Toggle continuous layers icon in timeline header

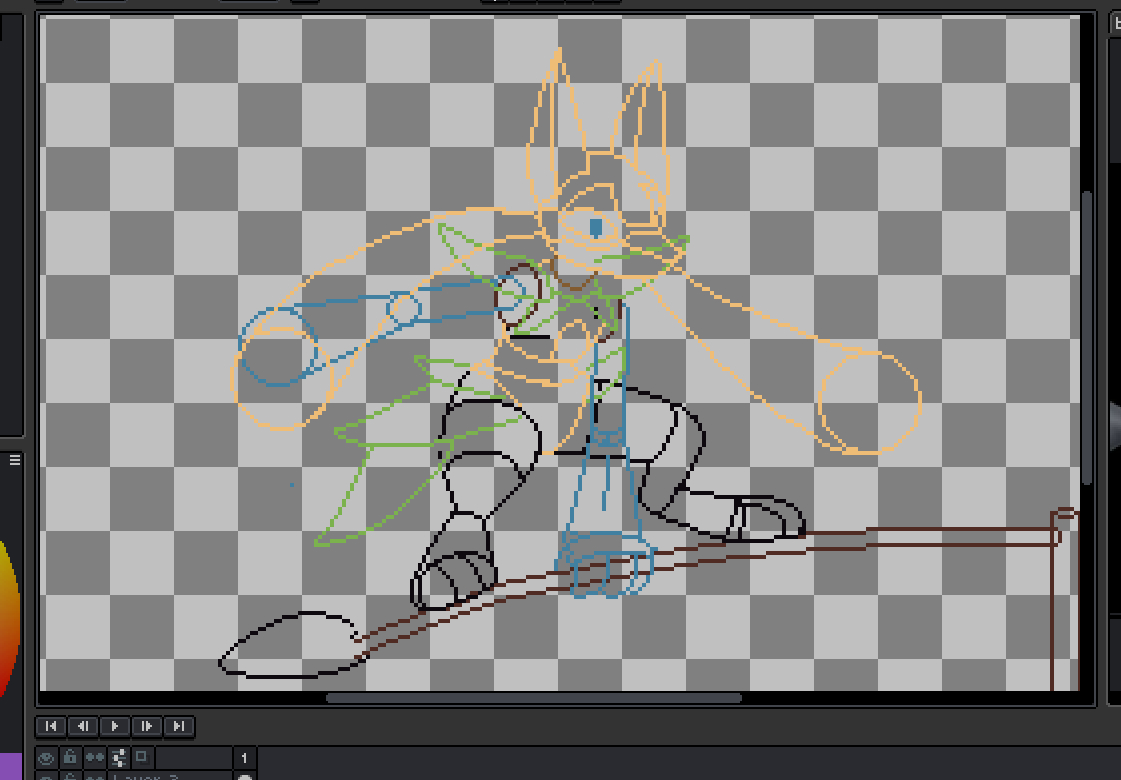[x=94, y=757]
